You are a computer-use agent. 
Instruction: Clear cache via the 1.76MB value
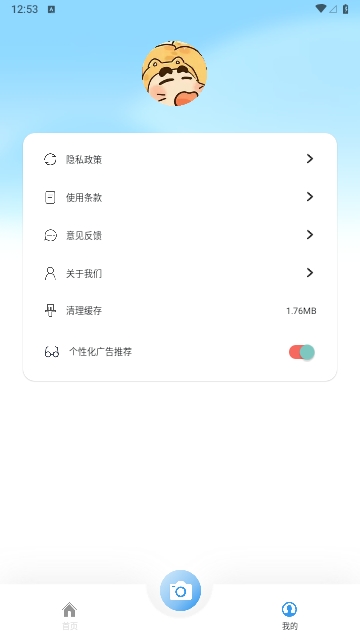(x=301, y=311)
